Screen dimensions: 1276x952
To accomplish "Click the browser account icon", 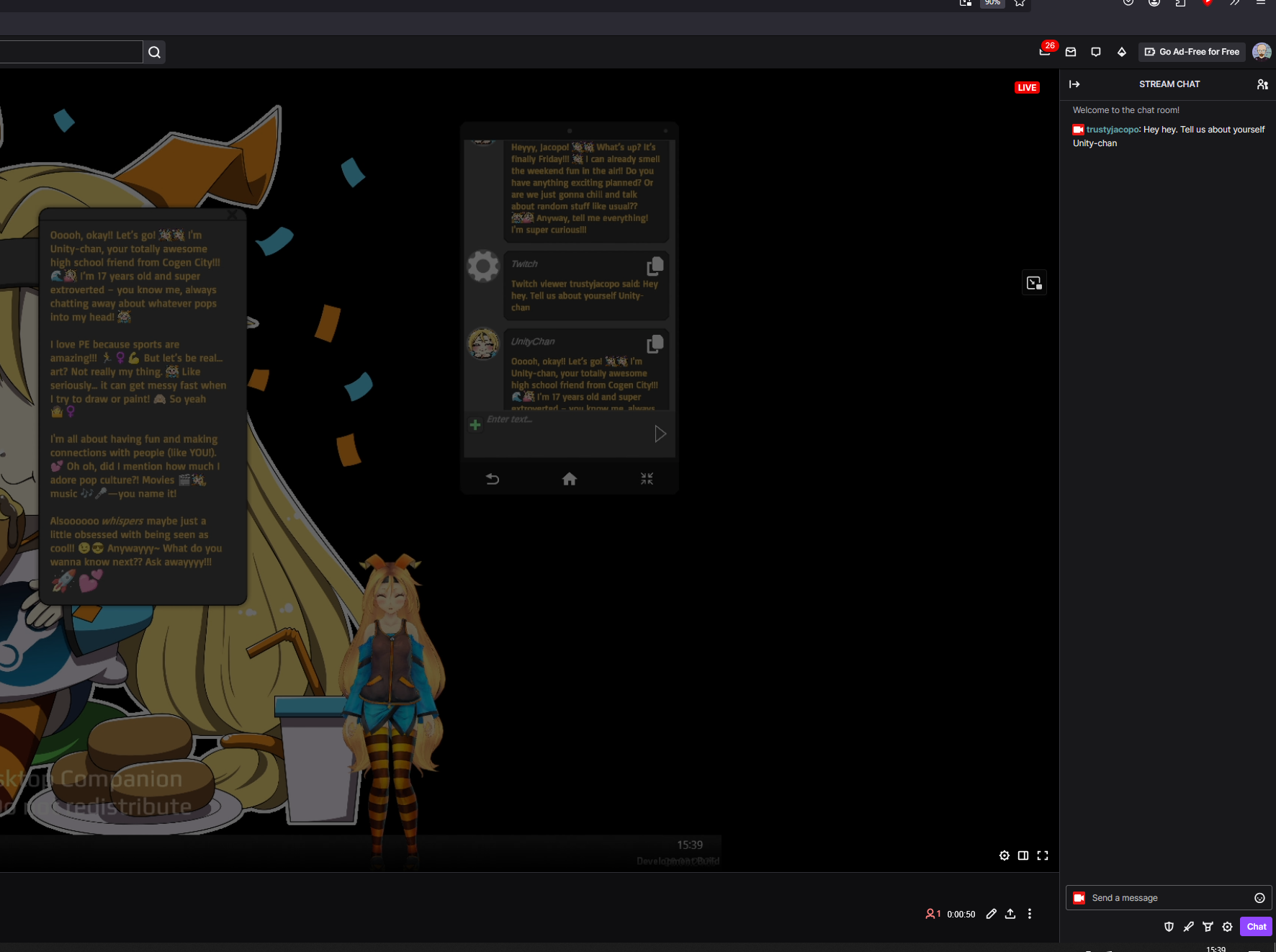I will coord(1154,3).
